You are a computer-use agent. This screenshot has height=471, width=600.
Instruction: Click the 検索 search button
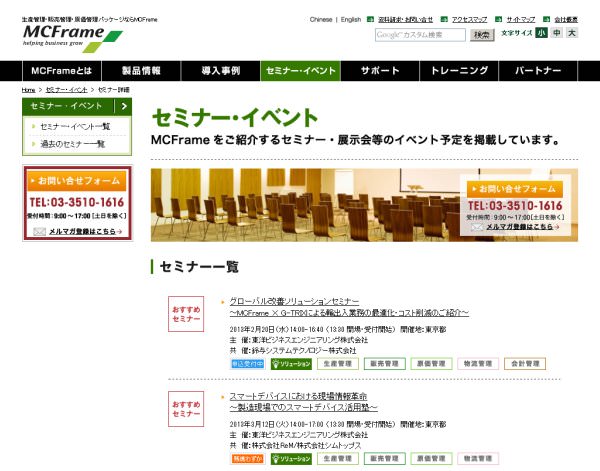click(482, 35)
